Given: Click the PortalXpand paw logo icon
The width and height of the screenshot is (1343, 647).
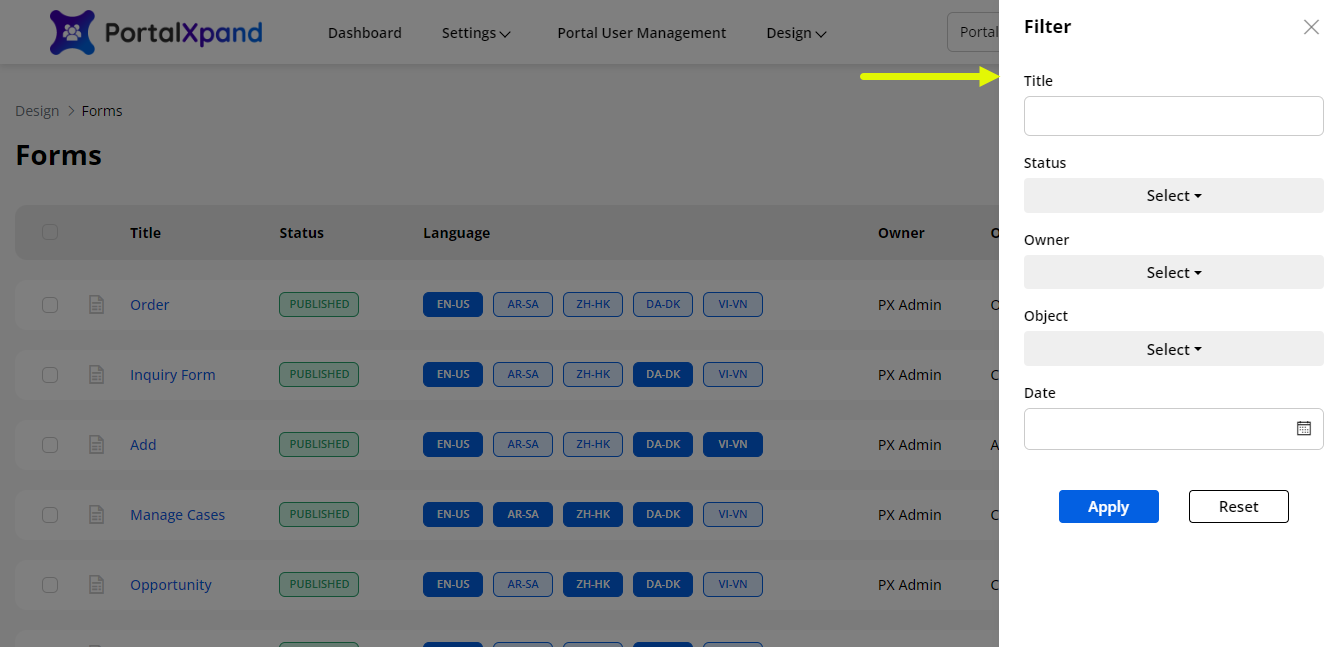Looking at the screenshot, I should pyautogui.click(x=72, y=32).
